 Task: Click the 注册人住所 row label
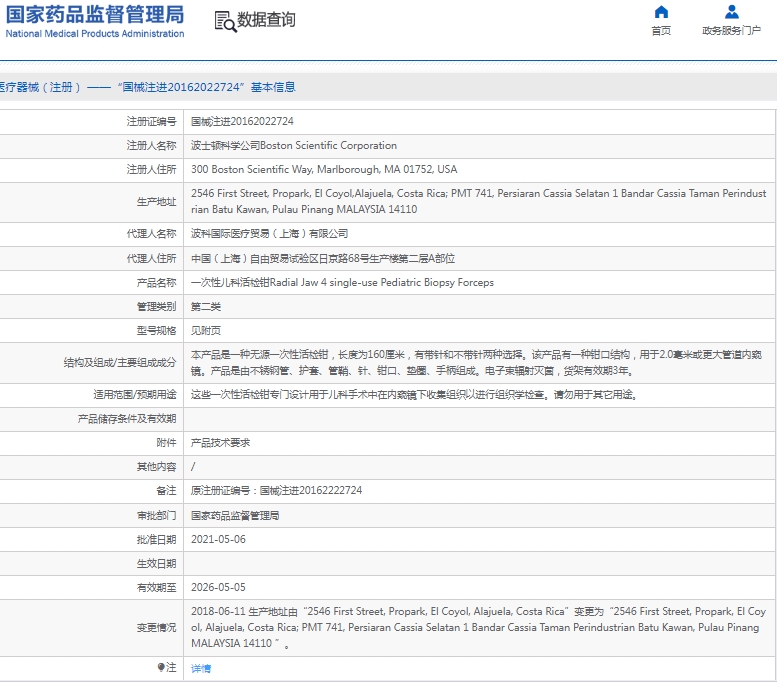[151, 170]
